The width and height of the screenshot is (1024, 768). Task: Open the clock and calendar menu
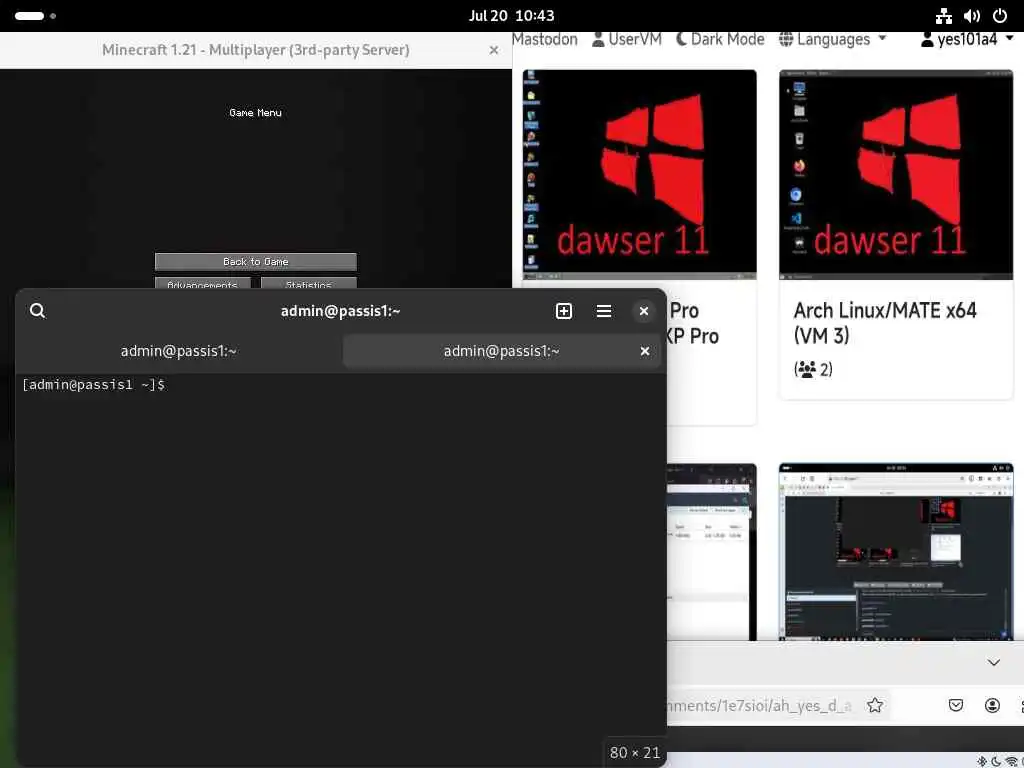click(511, 16)
